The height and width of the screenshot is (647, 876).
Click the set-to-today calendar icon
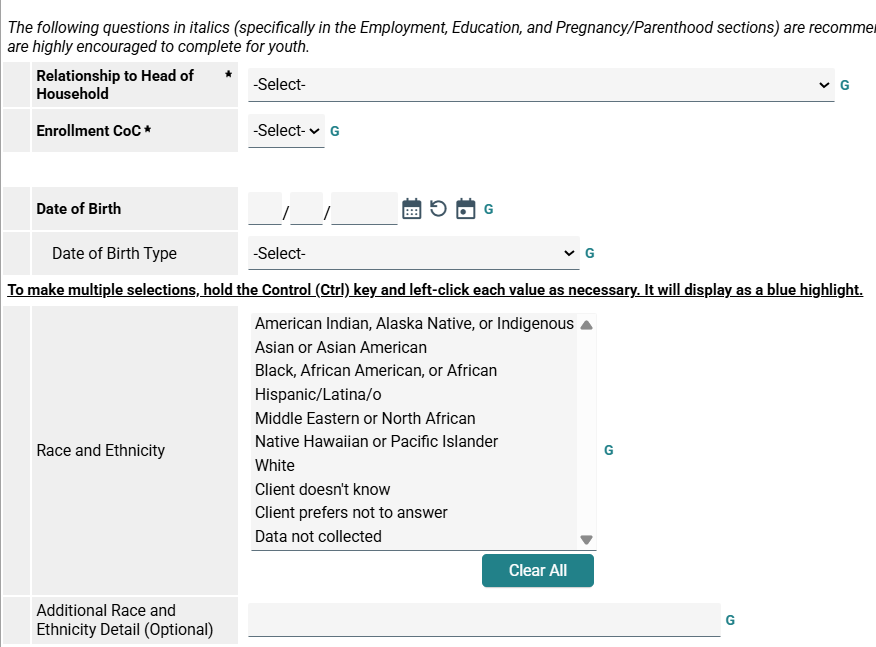pos(465,209)
